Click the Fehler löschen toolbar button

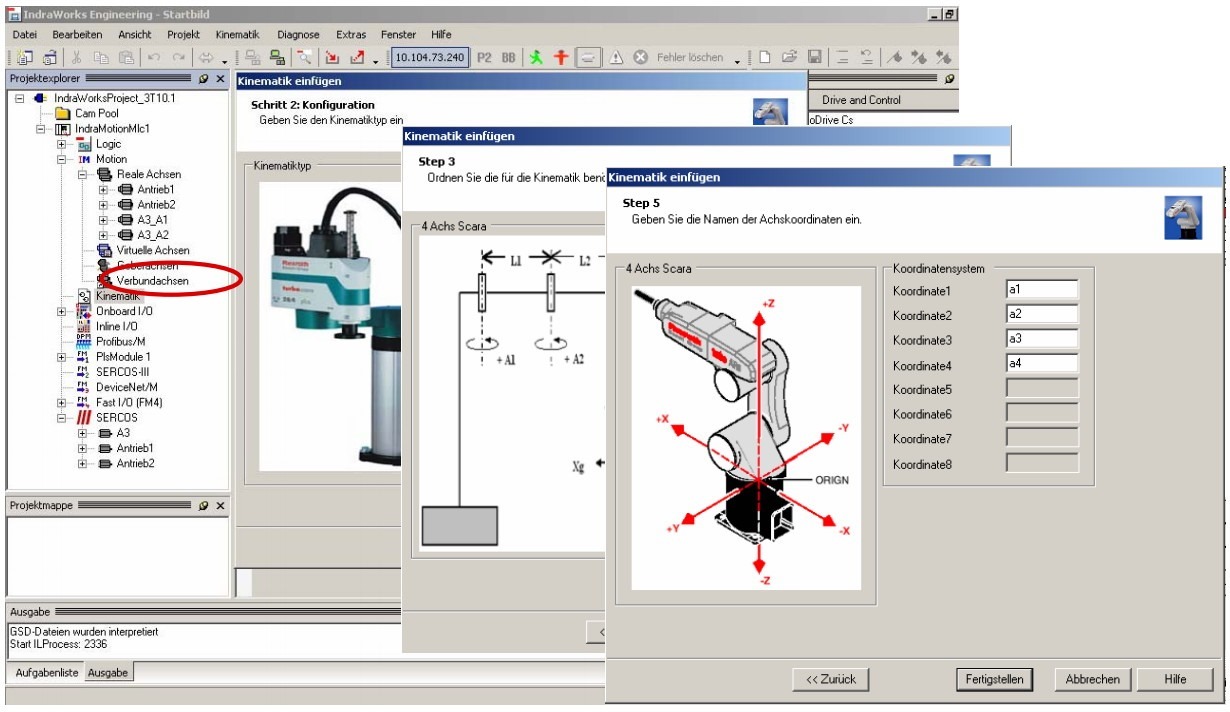click(x=690, y=58)
